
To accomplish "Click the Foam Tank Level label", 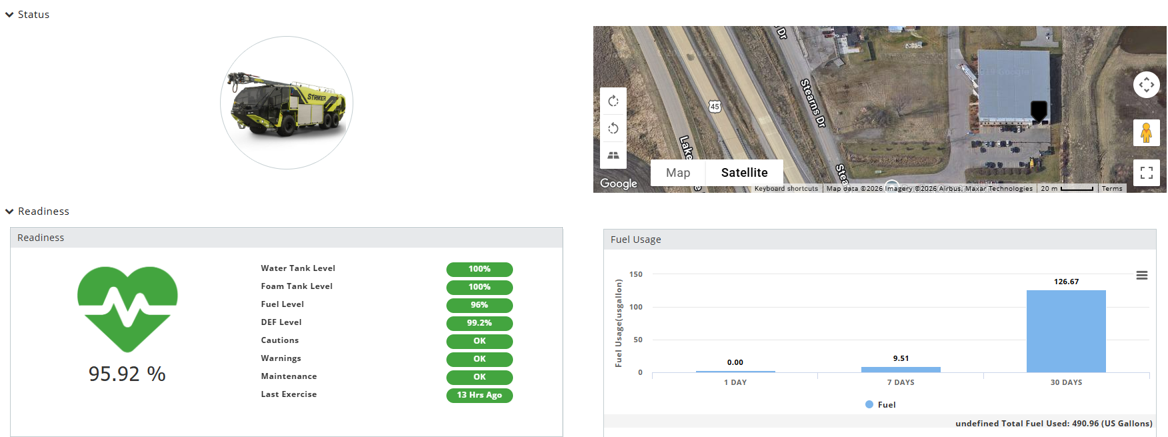I will [x=296, y=286].
